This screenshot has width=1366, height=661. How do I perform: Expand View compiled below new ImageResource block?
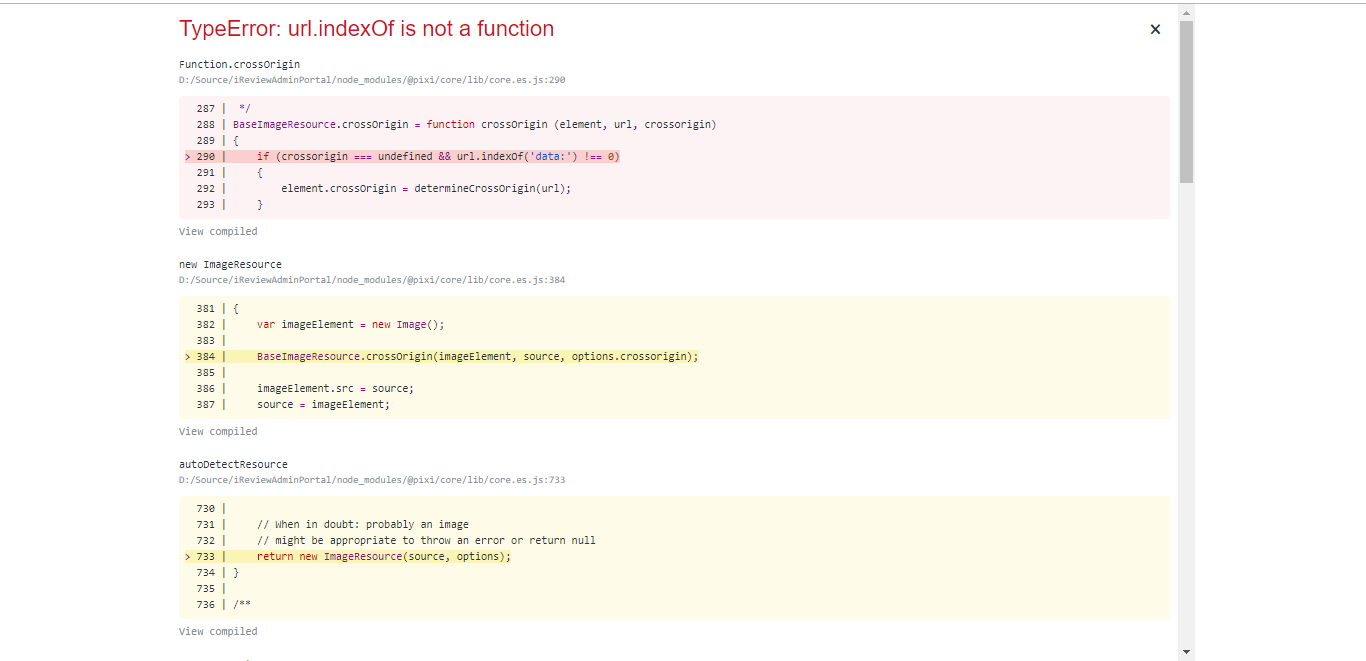pos(218,432)
